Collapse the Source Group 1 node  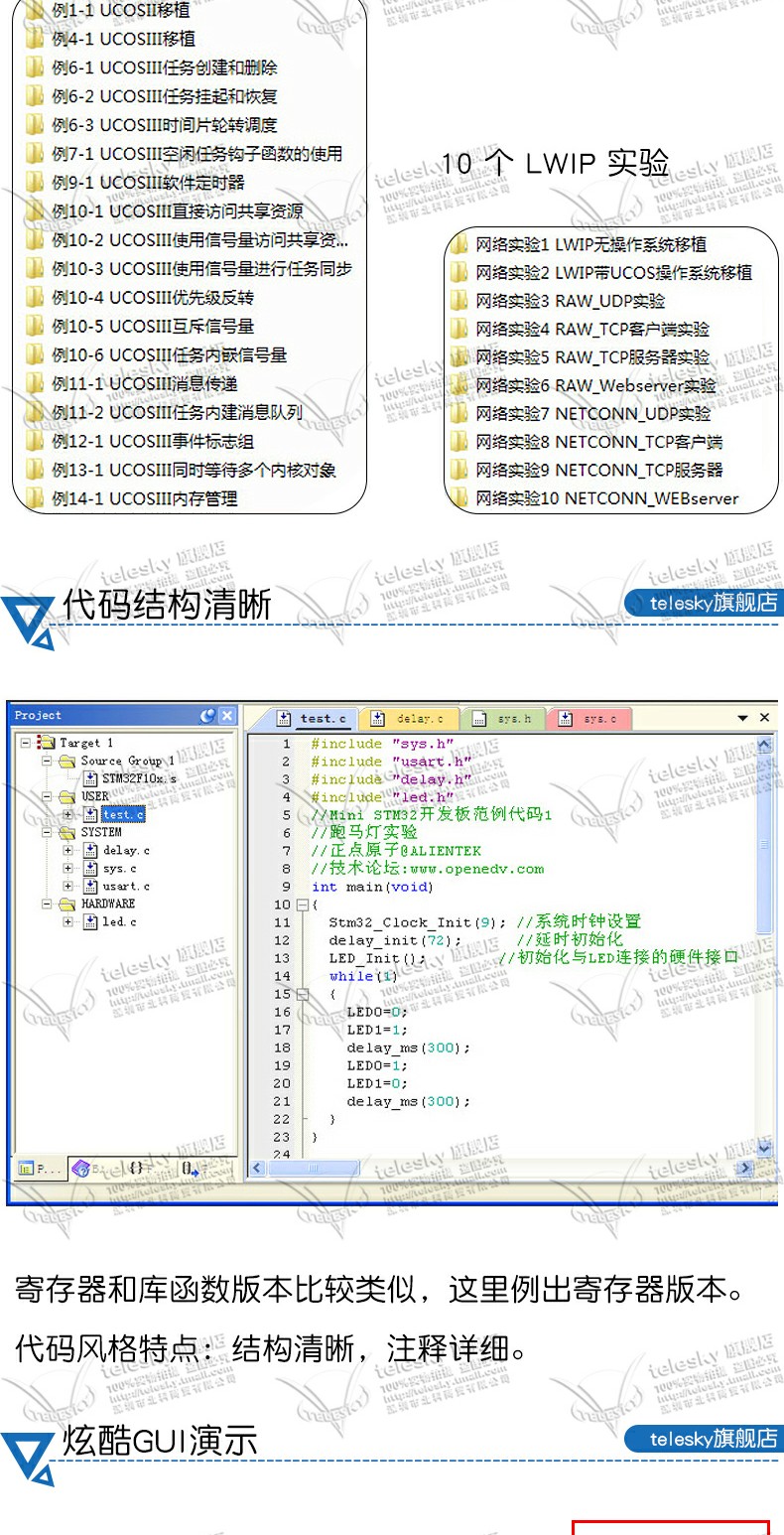[47, 762]
